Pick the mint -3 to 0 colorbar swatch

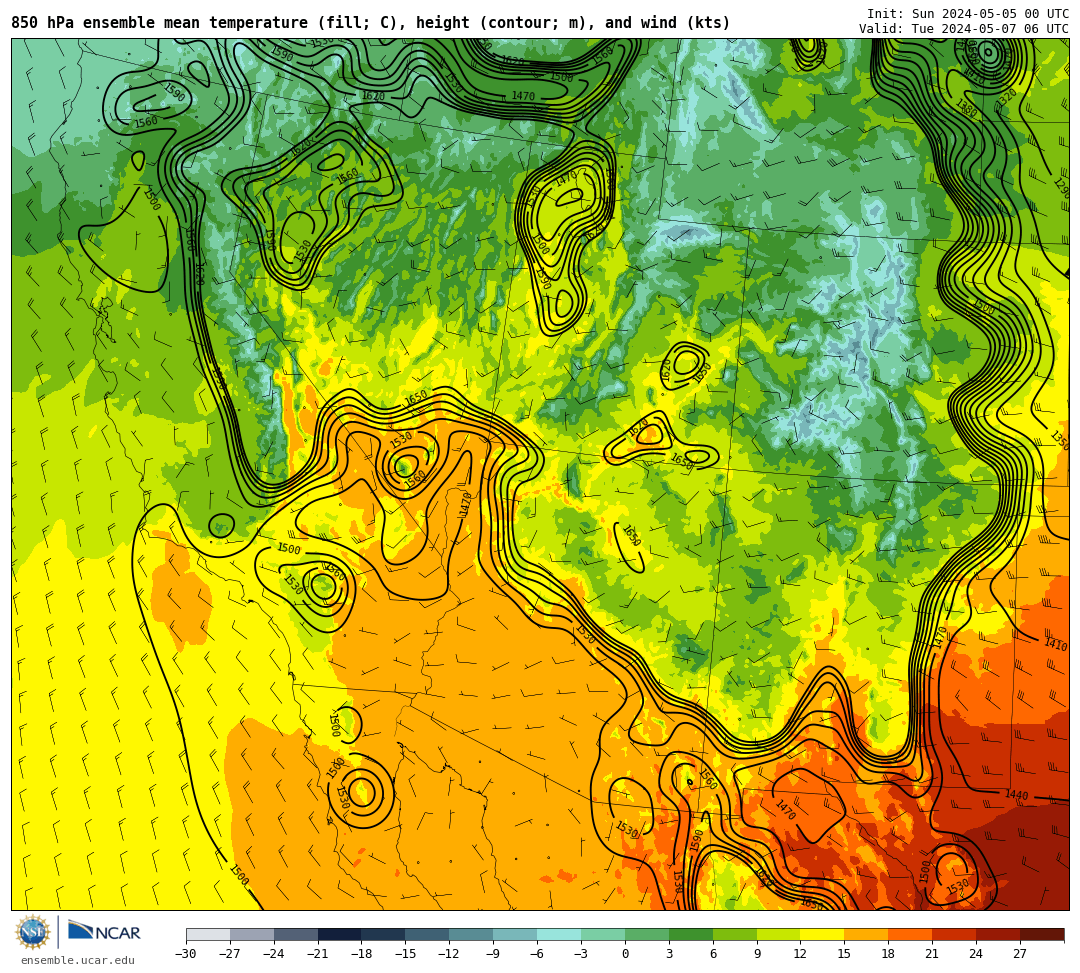tap(603, 934)
